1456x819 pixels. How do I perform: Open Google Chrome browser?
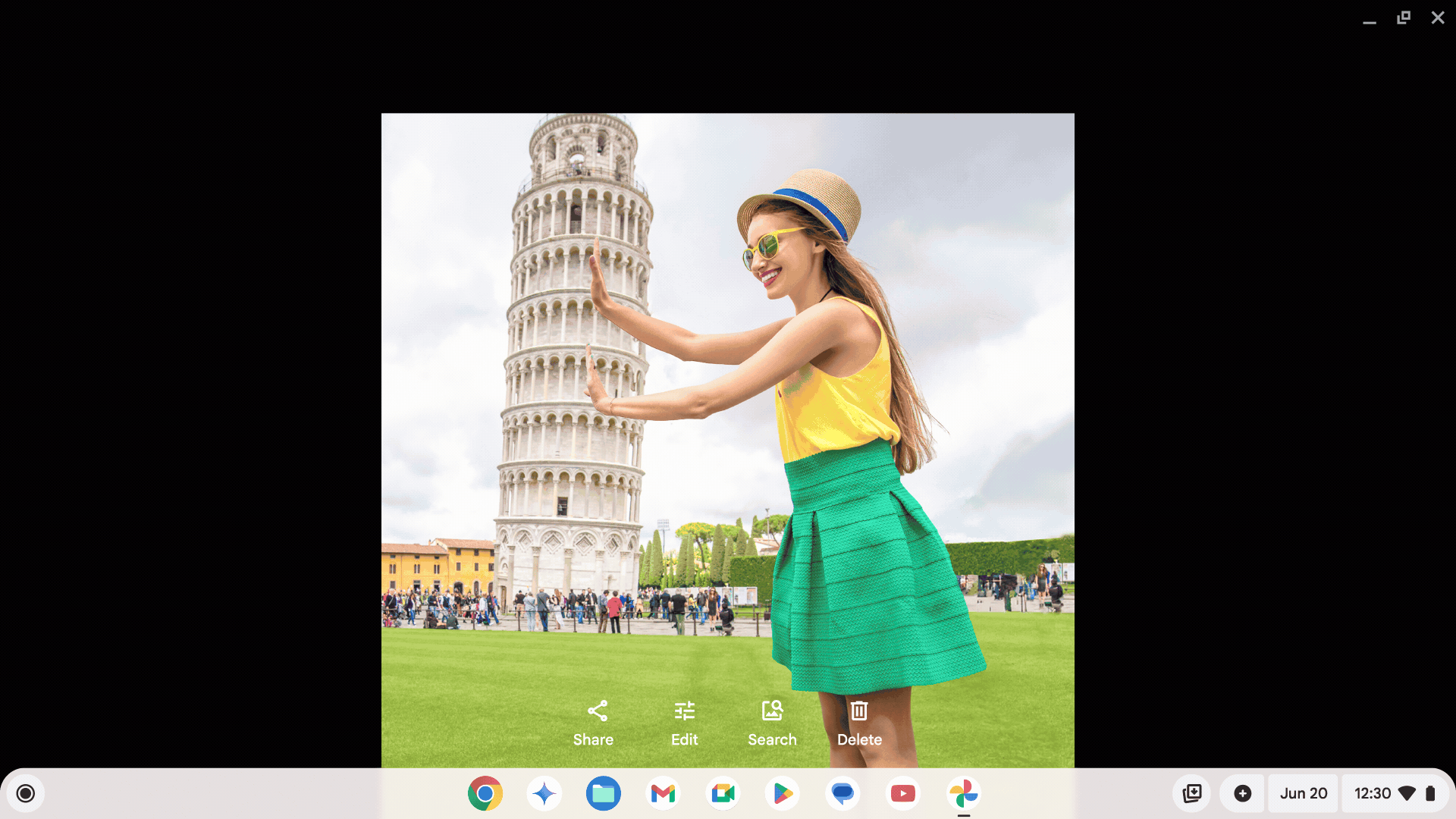tap(484, 793)
